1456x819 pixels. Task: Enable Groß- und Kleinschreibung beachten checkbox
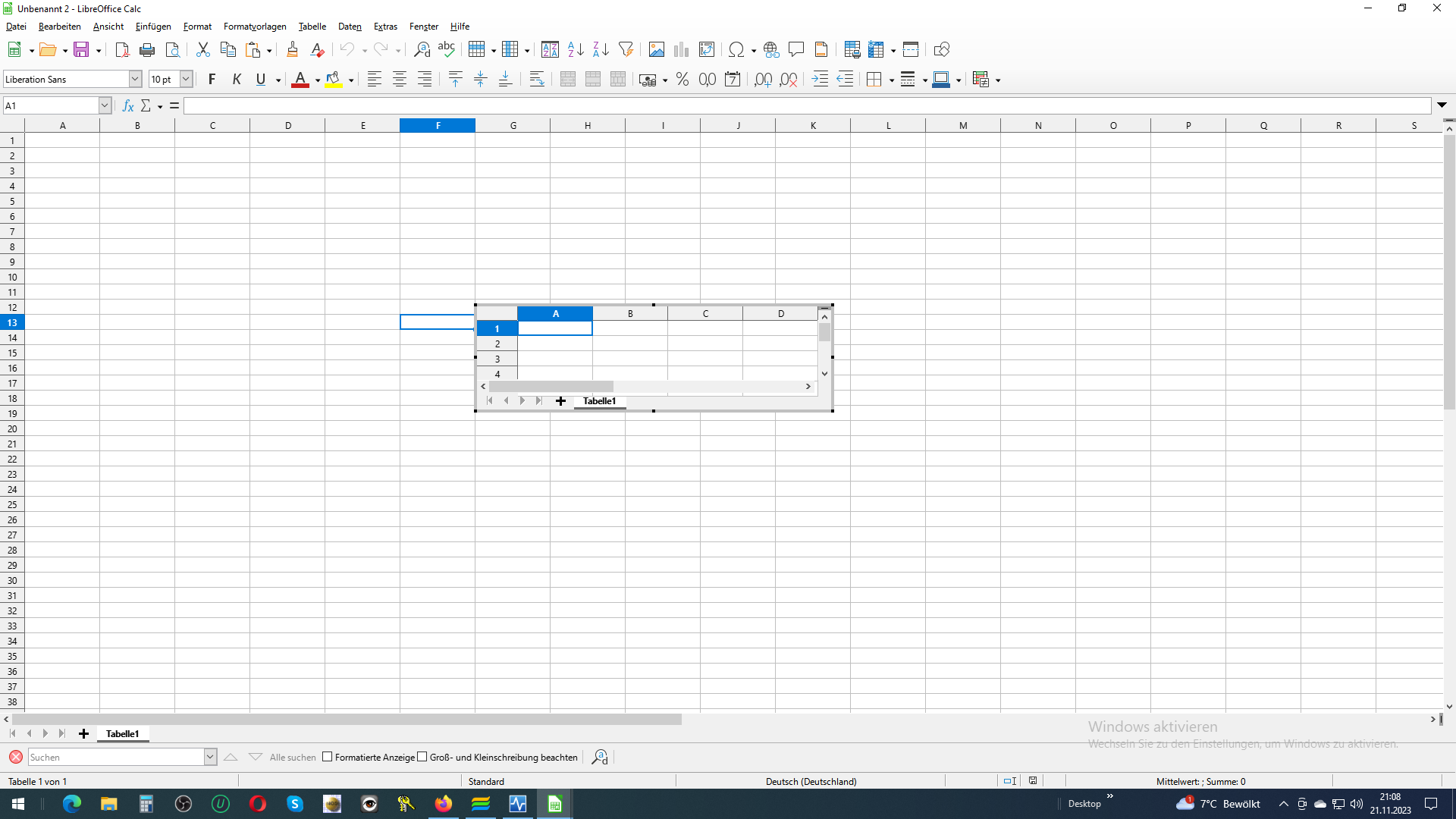point(422,757)
